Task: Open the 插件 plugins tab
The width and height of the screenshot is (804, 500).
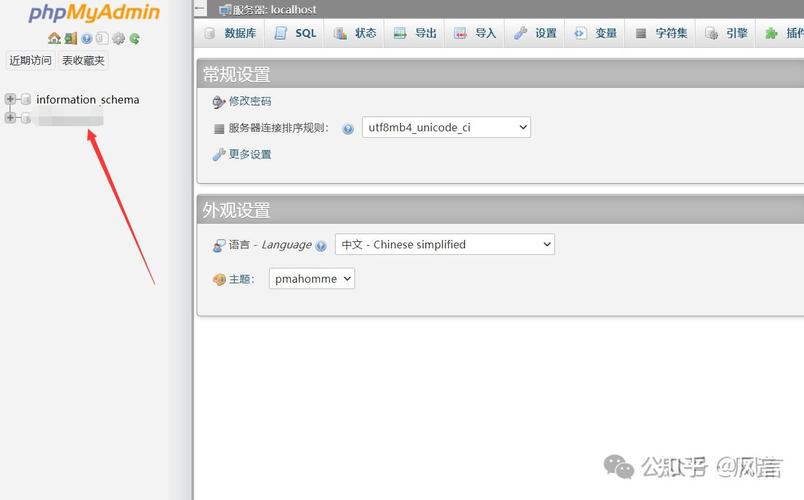Action: coord(780,33)
